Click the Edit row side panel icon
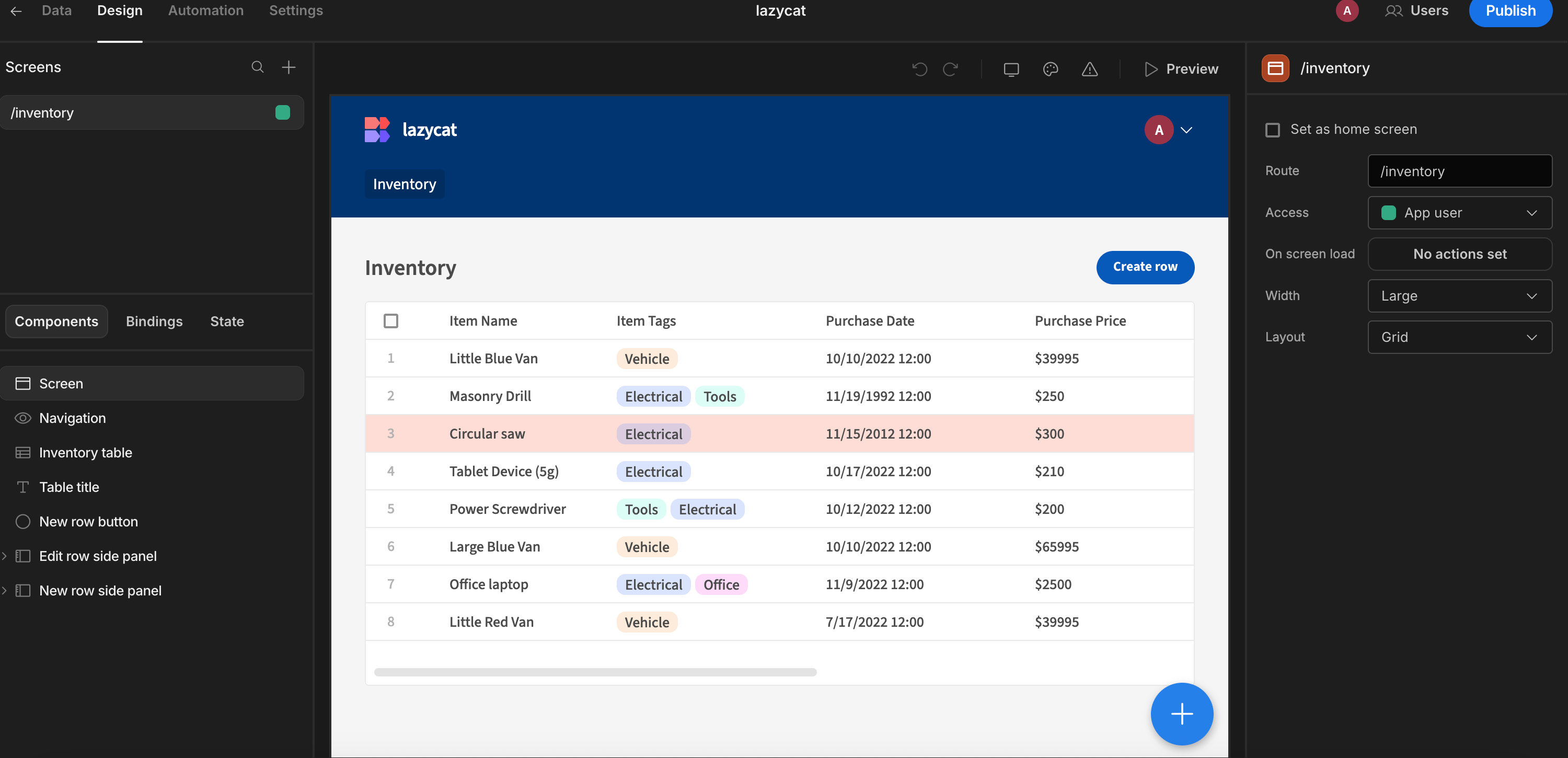Image resolution: width=1568 pixels, height=758 pixels. click(22, 556)
